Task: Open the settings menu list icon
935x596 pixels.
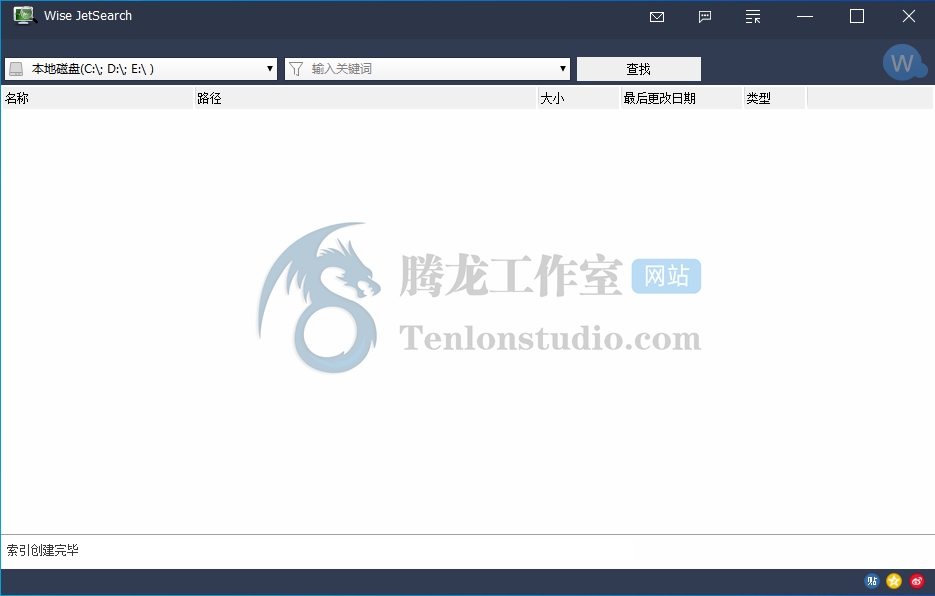Action: (x=753, y=17)
